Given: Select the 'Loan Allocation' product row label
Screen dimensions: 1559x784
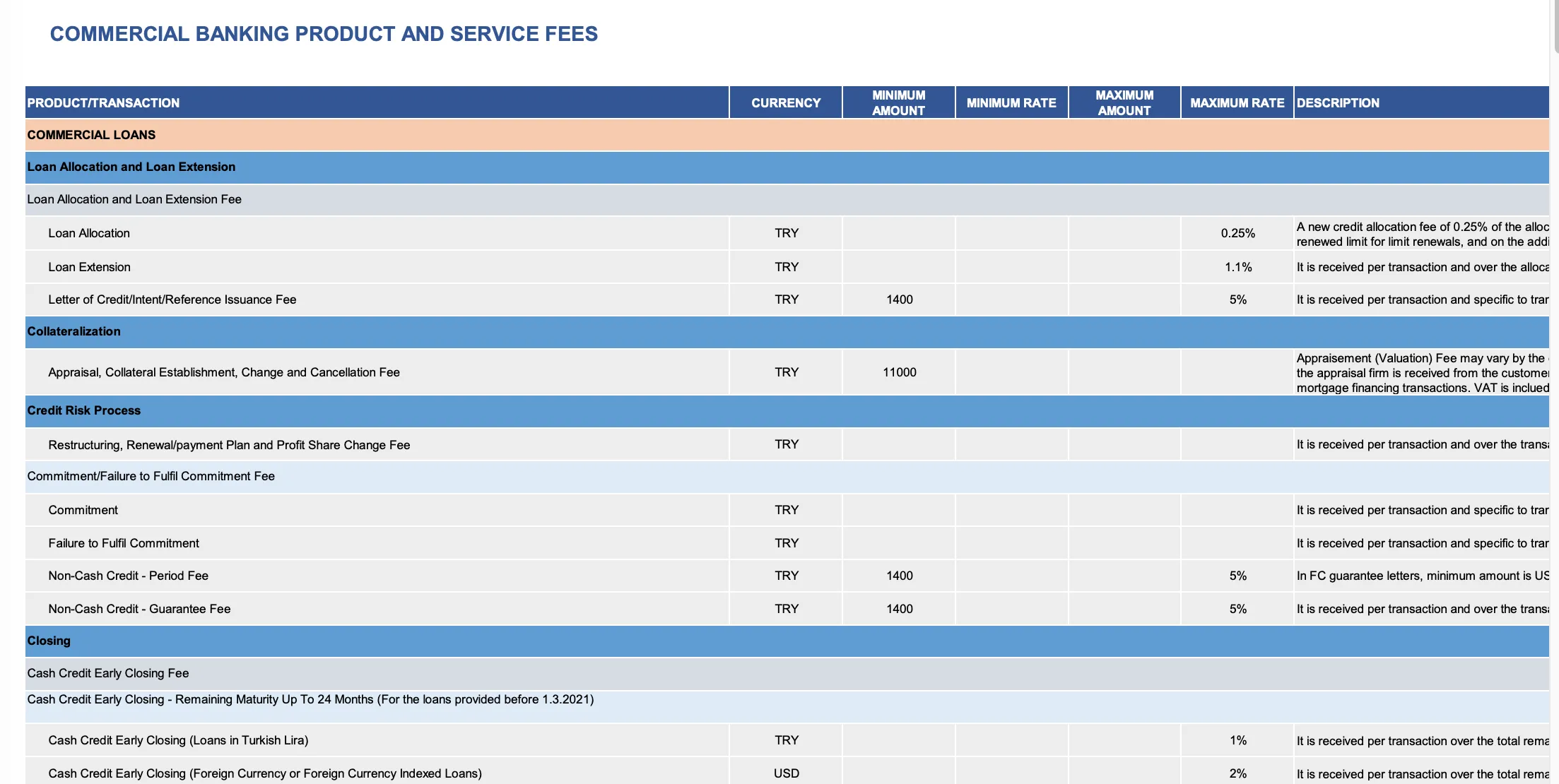Looking at the screenshot, I should click(x=89, y=233).
